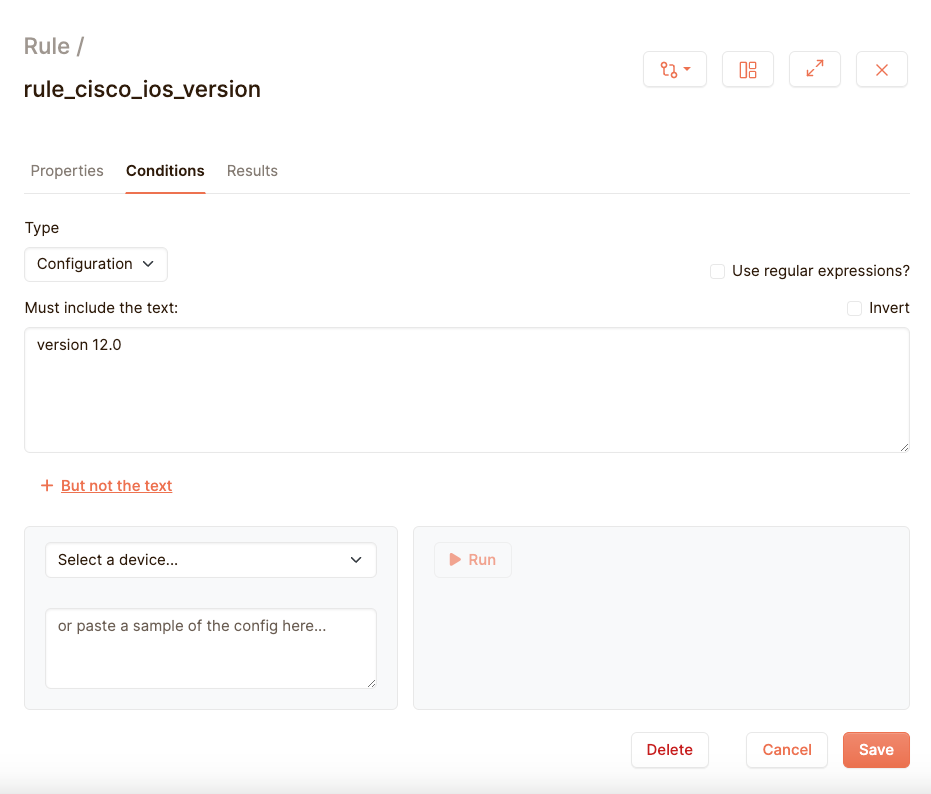This screenshot has height=794, width=931.
Task: Switch to the Results tab
Action: tap(252, 171)
